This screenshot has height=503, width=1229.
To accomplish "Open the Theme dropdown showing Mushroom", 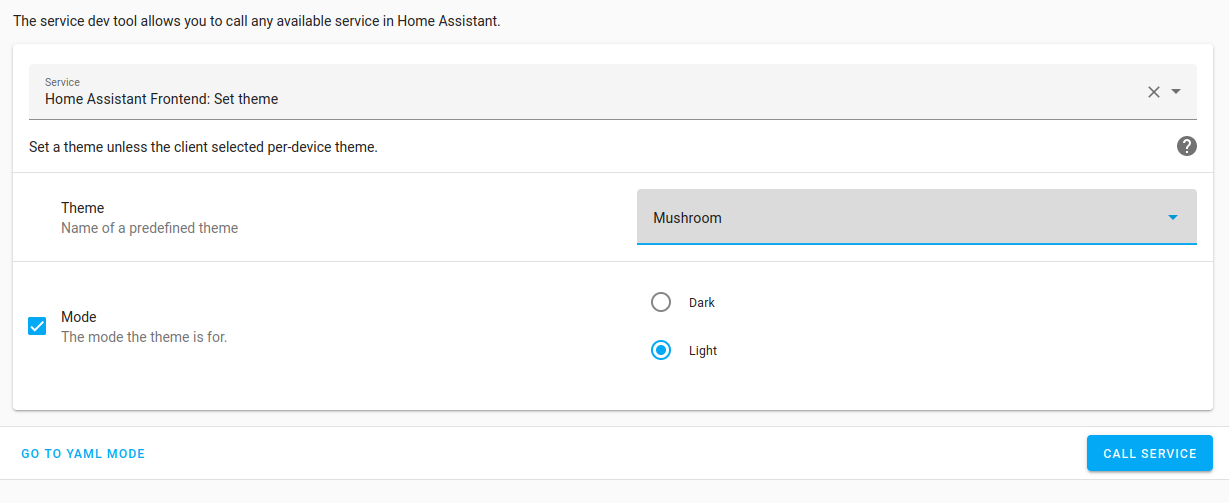I will (x=917, y=217).
